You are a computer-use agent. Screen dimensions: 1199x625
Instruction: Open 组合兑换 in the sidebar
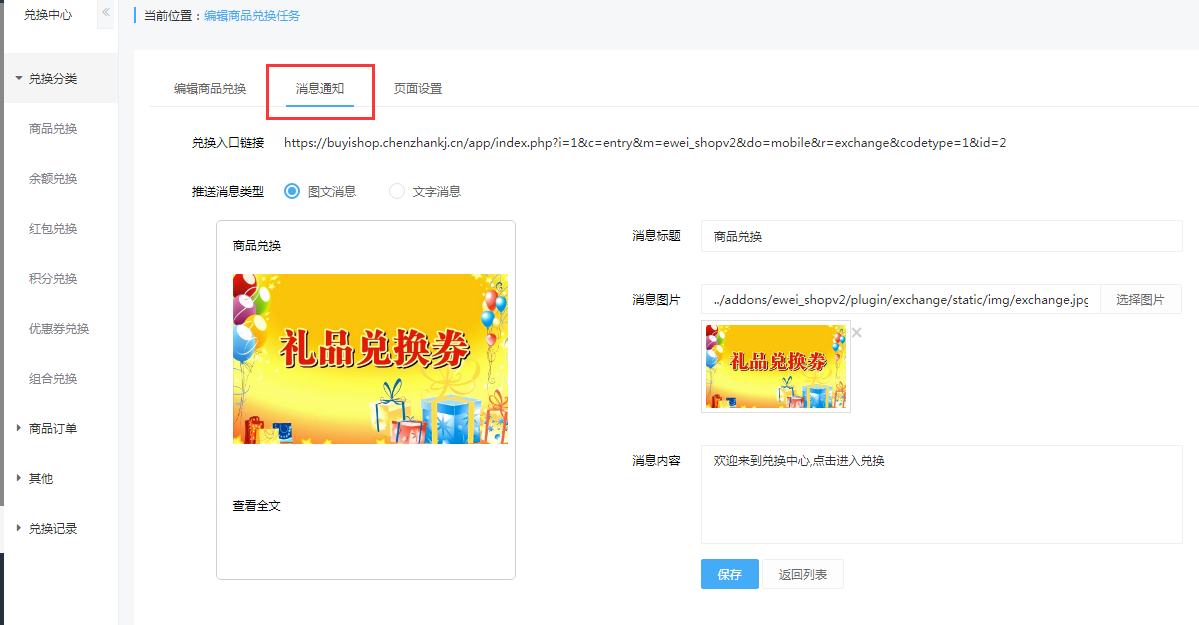coord(54,379)
